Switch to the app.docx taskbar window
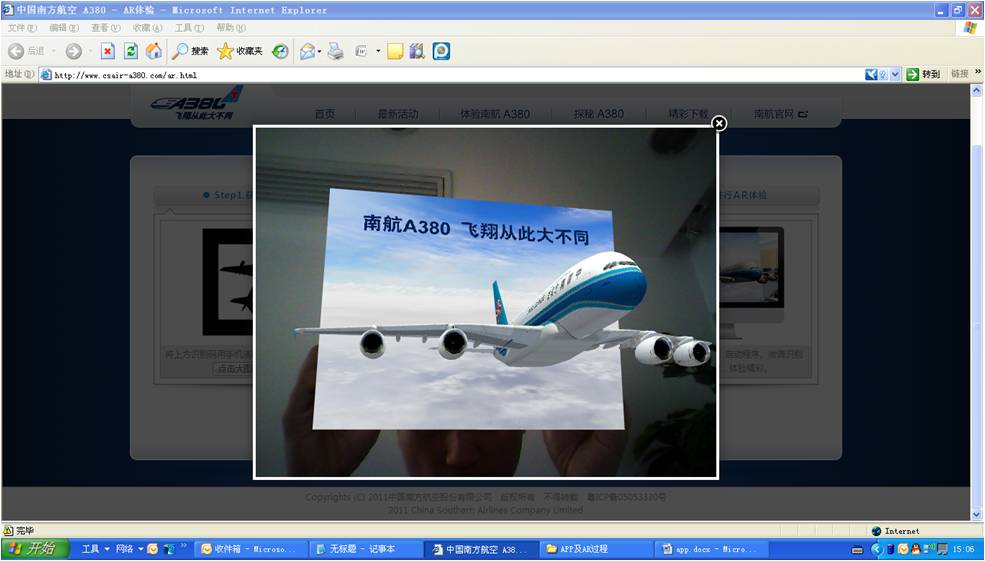The width and height of the screenshot is (985, 561). pos(711,549)
